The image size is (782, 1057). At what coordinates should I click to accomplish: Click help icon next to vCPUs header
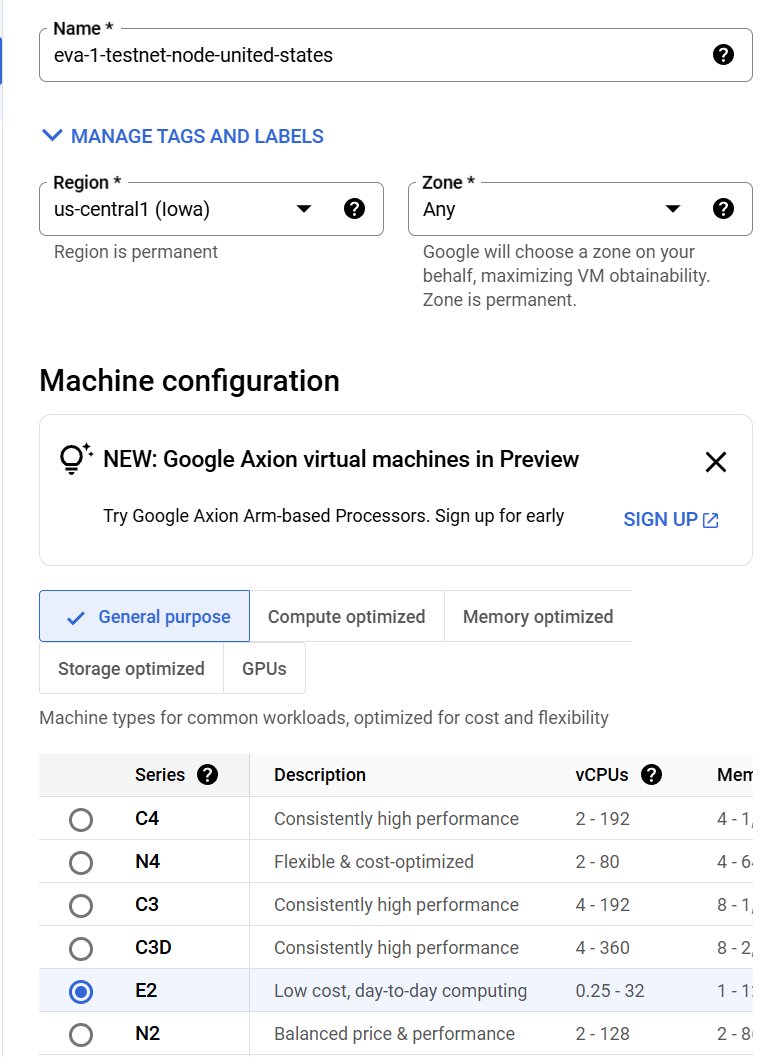(x=651, y=775)
